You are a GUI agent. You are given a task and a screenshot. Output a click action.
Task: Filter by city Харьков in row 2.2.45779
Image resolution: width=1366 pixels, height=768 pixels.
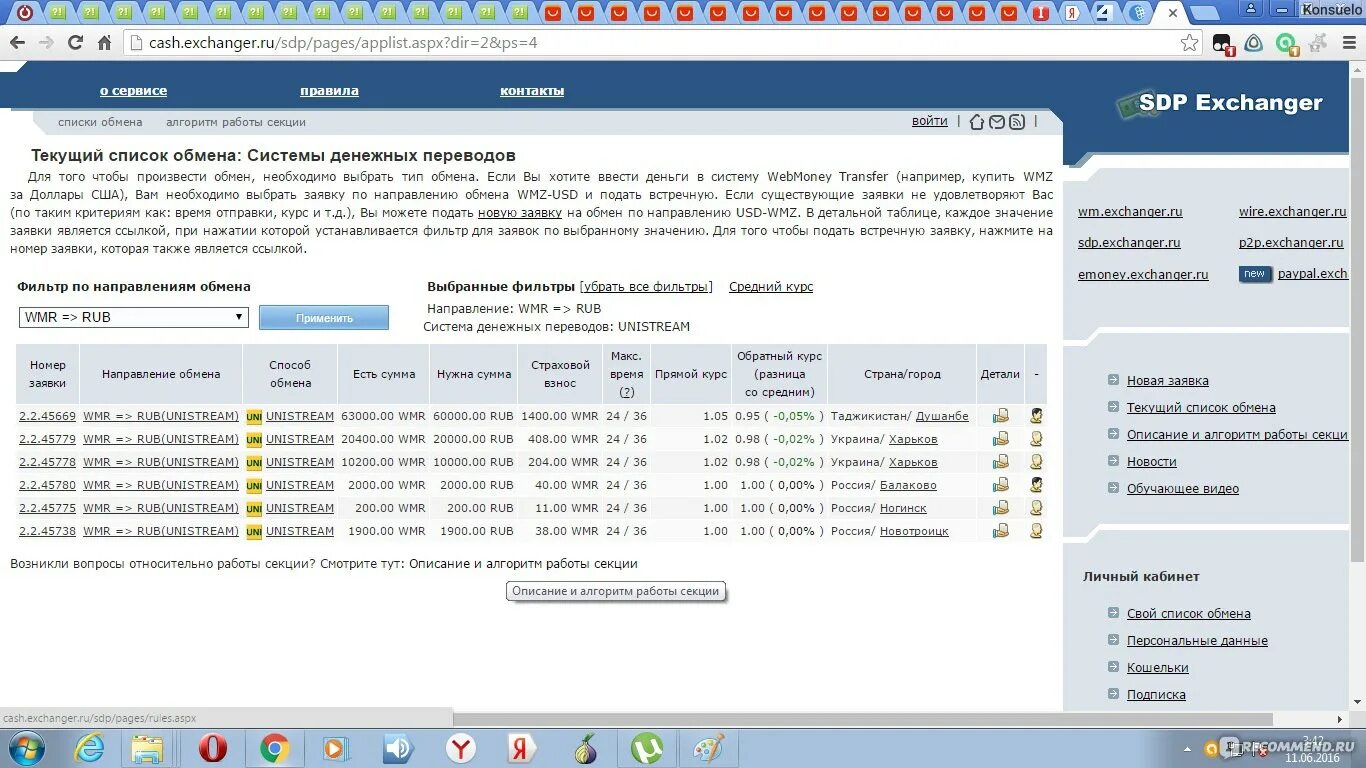[913, 439]
